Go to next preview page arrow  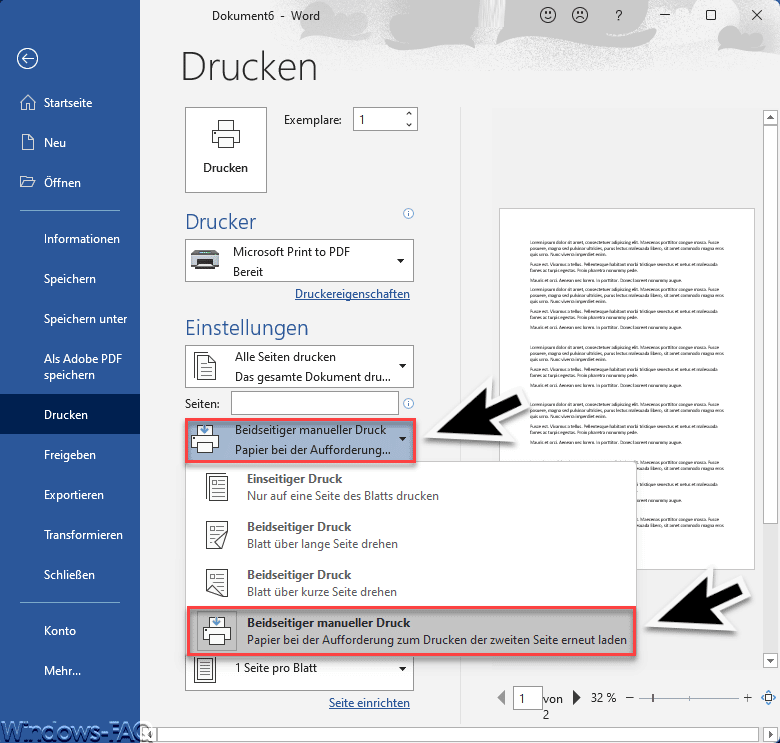click(x=577, y=697)
